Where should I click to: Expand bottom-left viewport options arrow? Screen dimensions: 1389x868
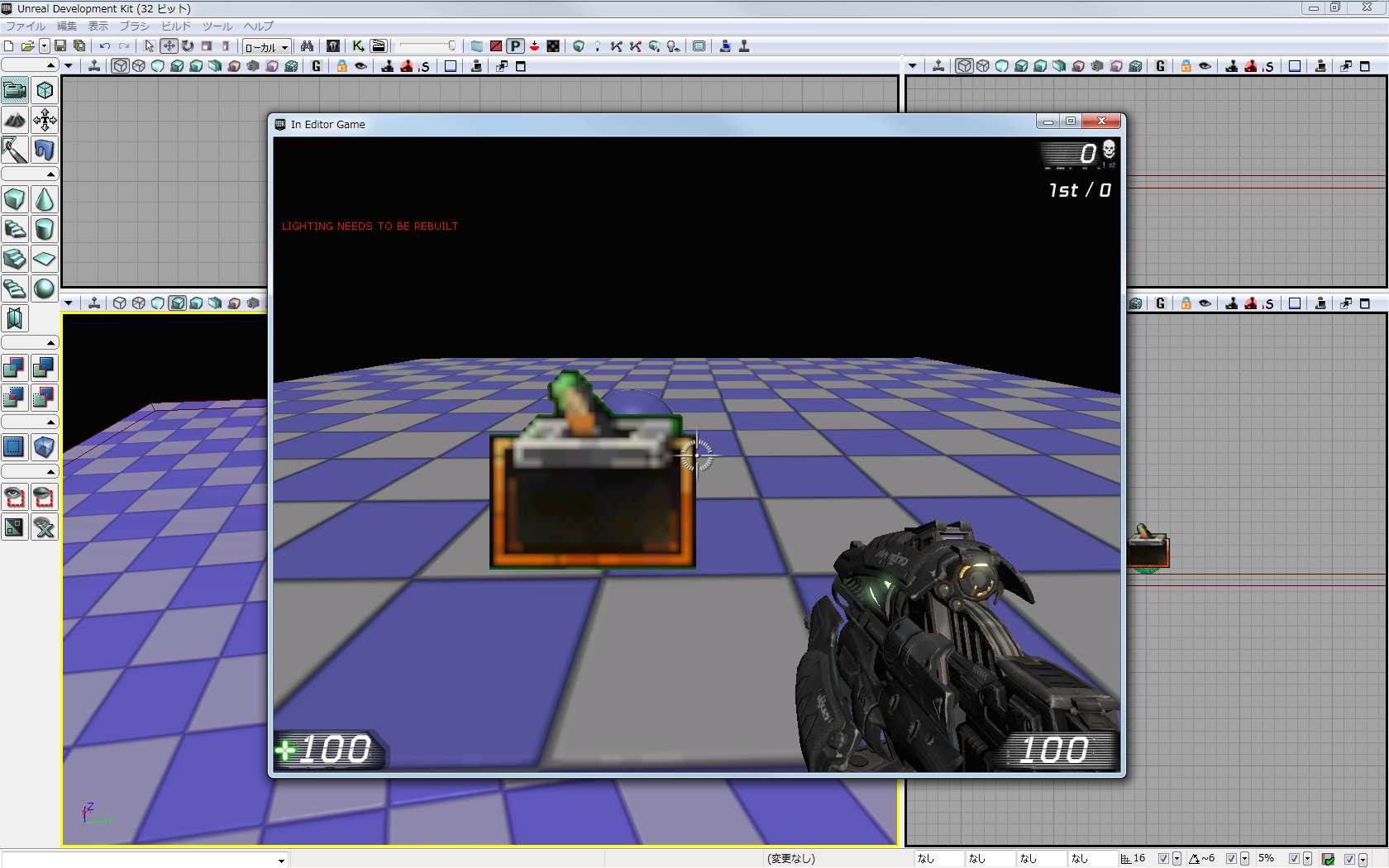tap(69, 303)
